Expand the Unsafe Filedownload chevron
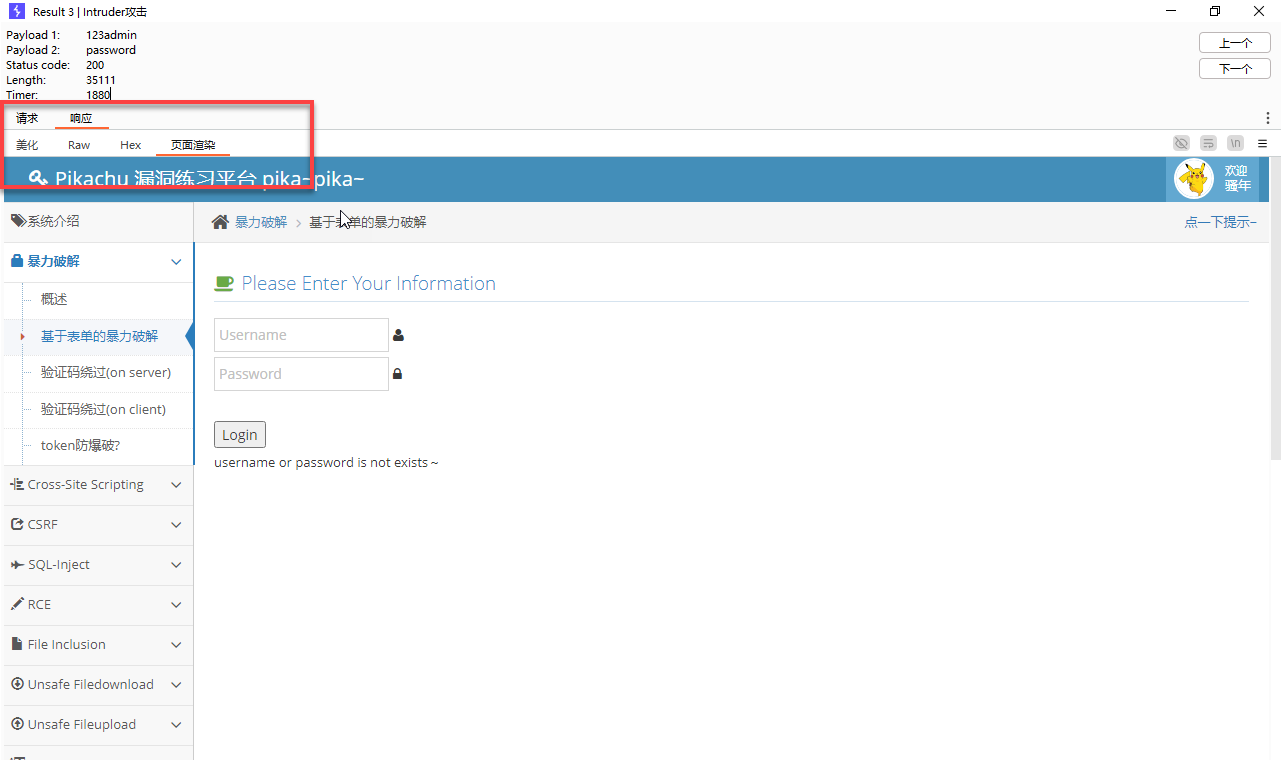This screenshot has width=1281, height=760. point(177,685)
